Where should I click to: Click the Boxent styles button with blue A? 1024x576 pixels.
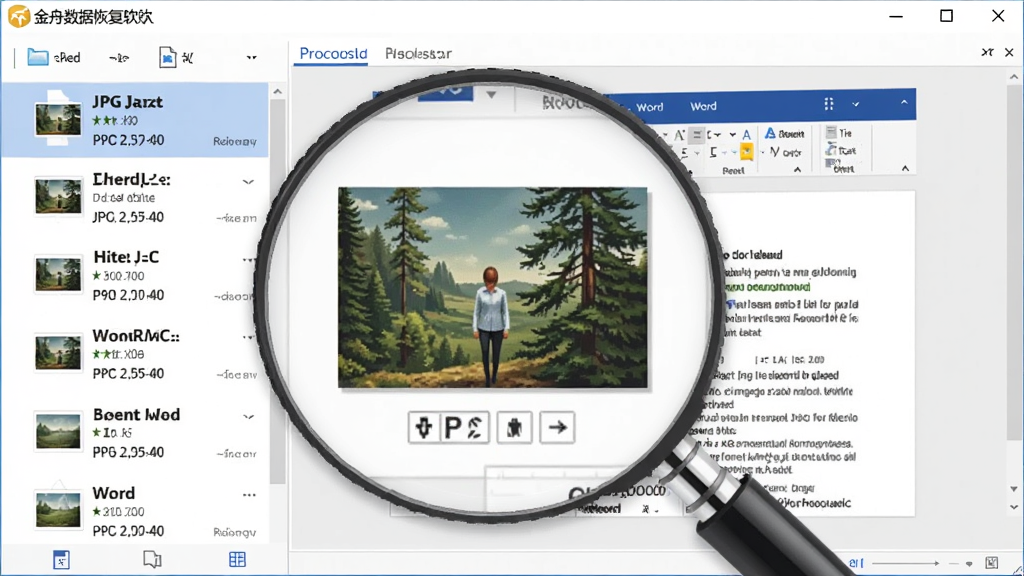tap(784, 134)
